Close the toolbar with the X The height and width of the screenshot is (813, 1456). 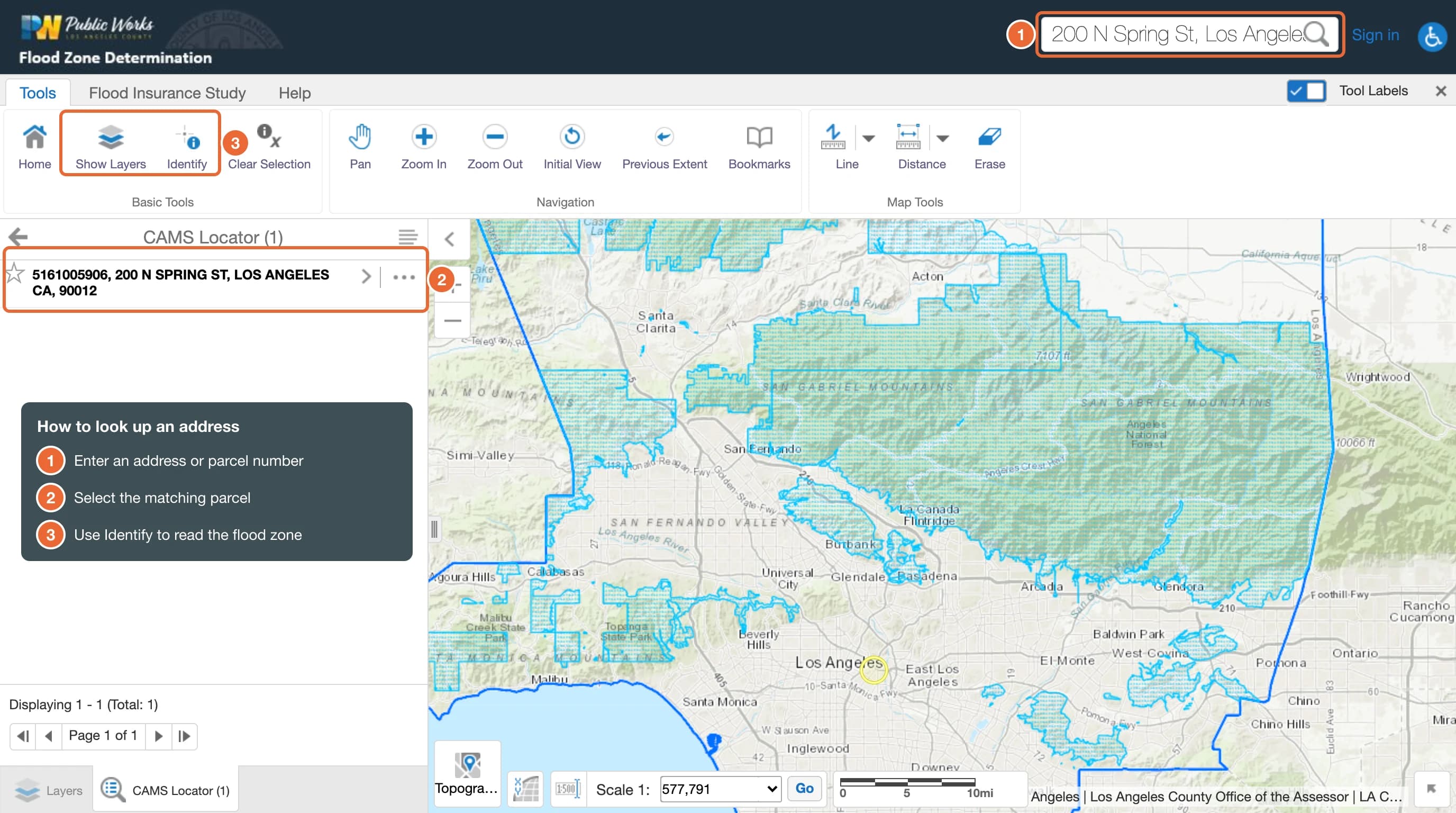click(1440, 91)
